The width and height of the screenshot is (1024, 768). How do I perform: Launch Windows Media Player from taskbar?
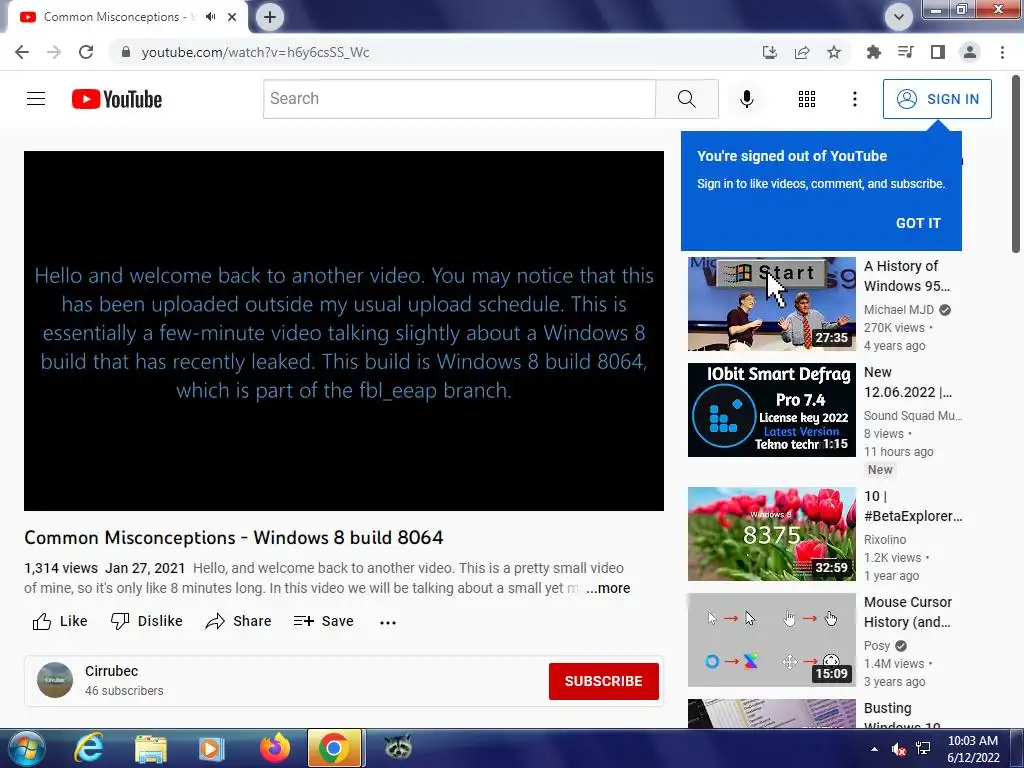click(x=210, y=748)
